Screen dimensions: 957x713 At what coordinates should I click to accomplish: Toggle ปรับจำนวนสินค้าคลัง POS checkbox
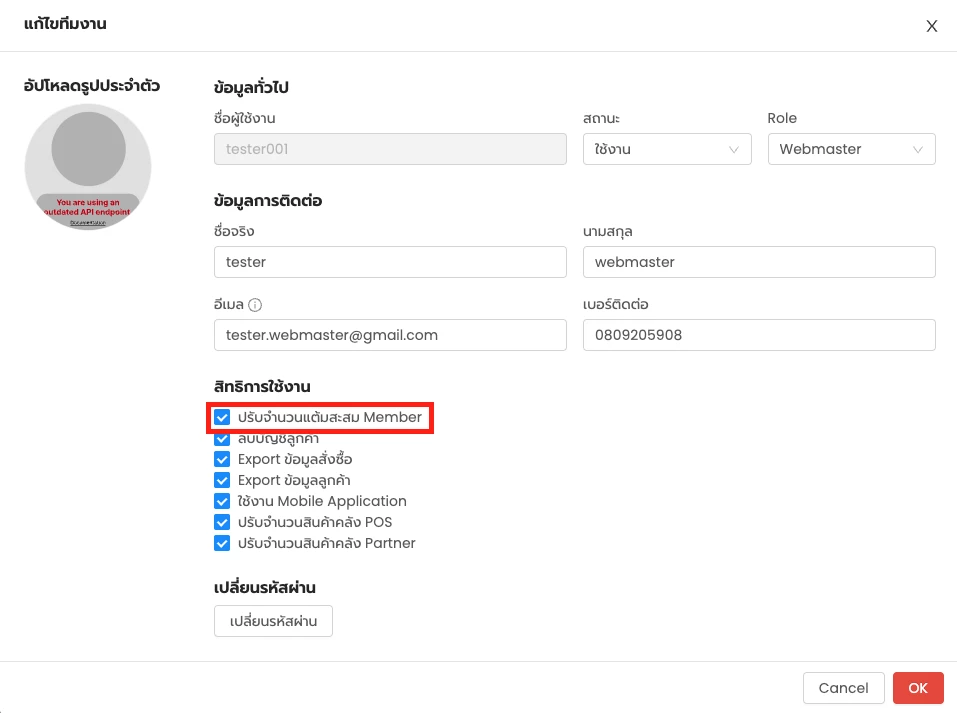[x=222, y=522]
